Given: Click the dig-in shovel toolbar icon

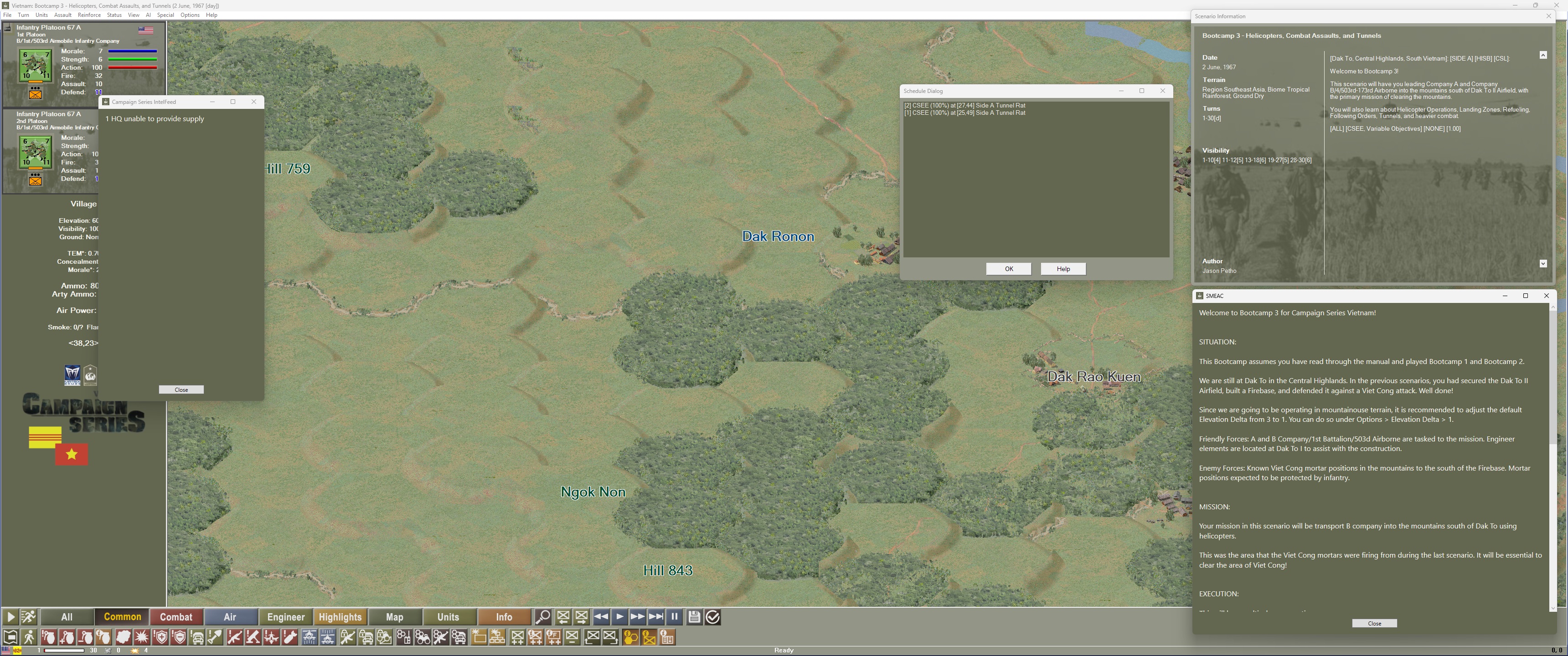Looking at the screenshot, I should click(x=215, y=637).
